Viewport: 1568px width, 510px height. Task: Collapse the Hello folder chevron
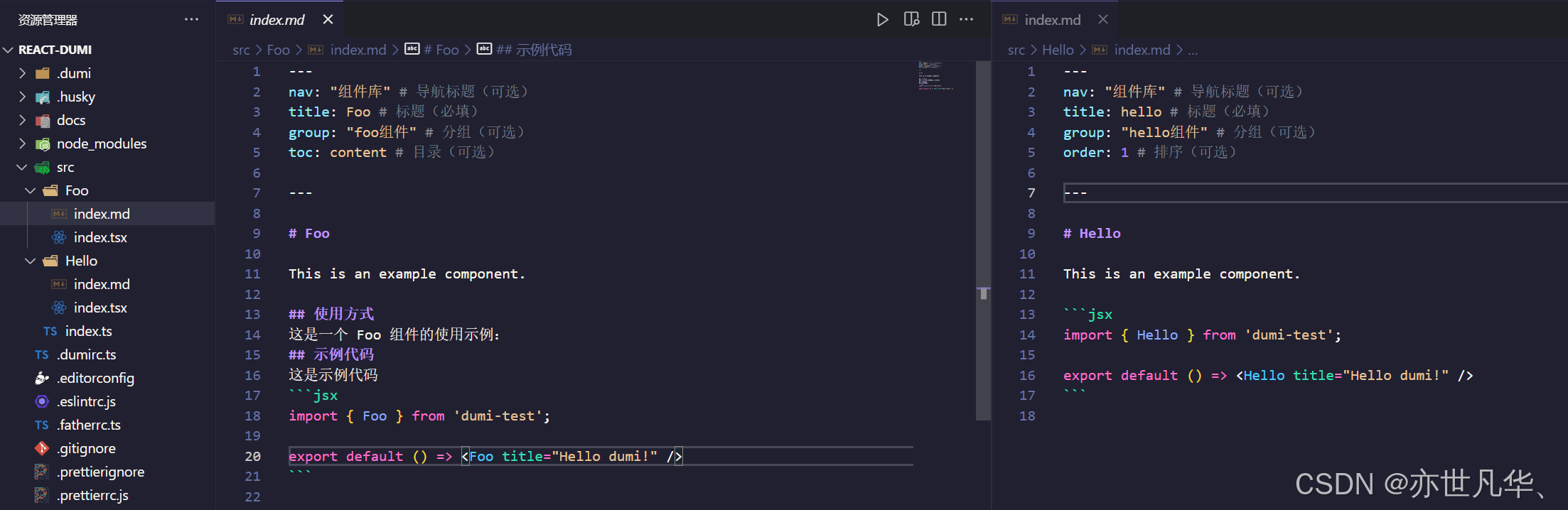31,261
